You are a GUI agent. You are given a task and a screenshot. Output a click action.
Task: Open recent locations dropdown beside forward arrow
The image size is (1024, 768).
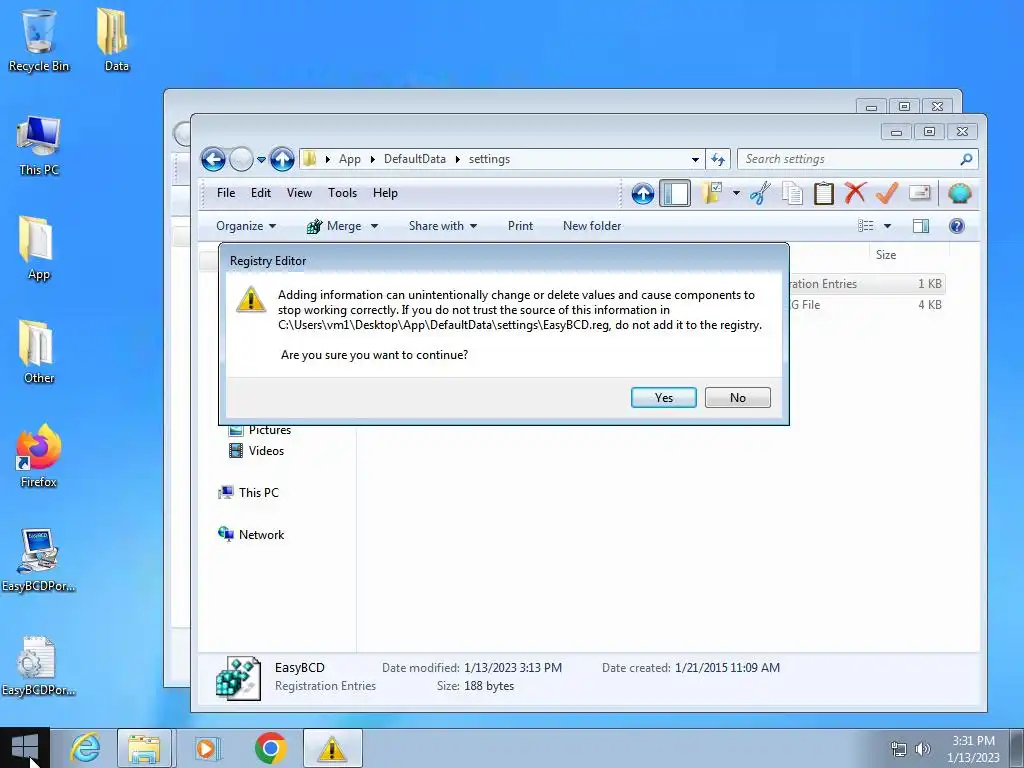261,159
